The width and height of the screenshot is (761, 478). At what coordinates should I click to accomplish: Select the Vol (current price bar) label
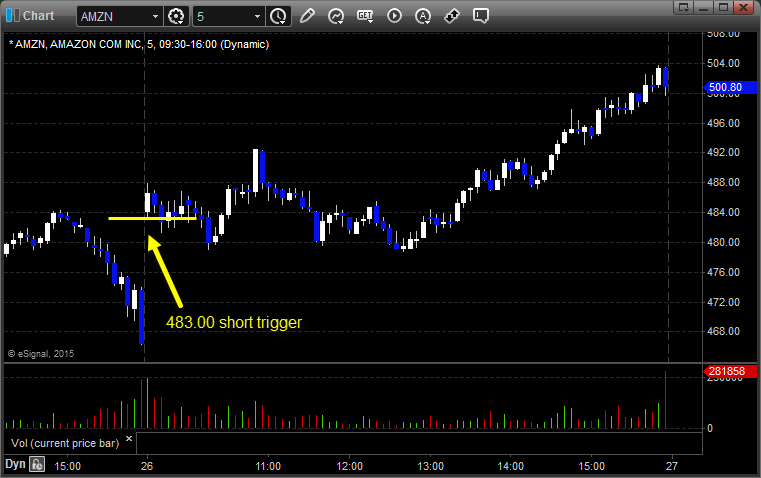(x=65, y=443)
